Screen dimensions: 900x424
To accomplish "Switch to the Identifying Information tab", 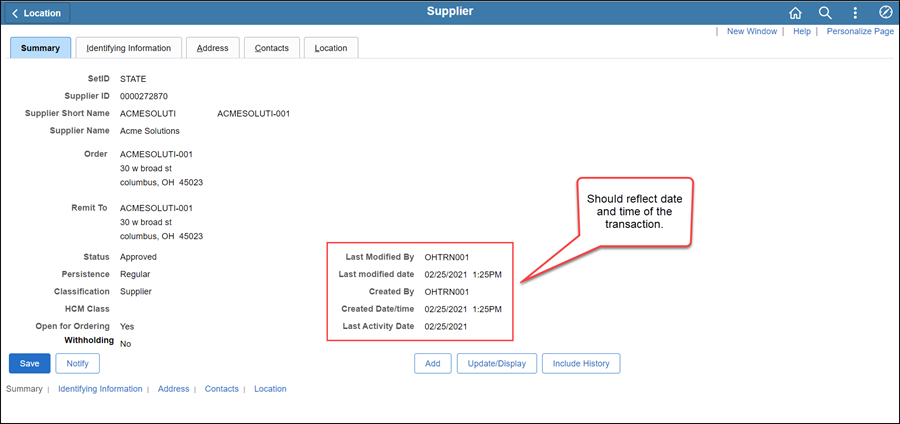I will [x=128, y=48].
